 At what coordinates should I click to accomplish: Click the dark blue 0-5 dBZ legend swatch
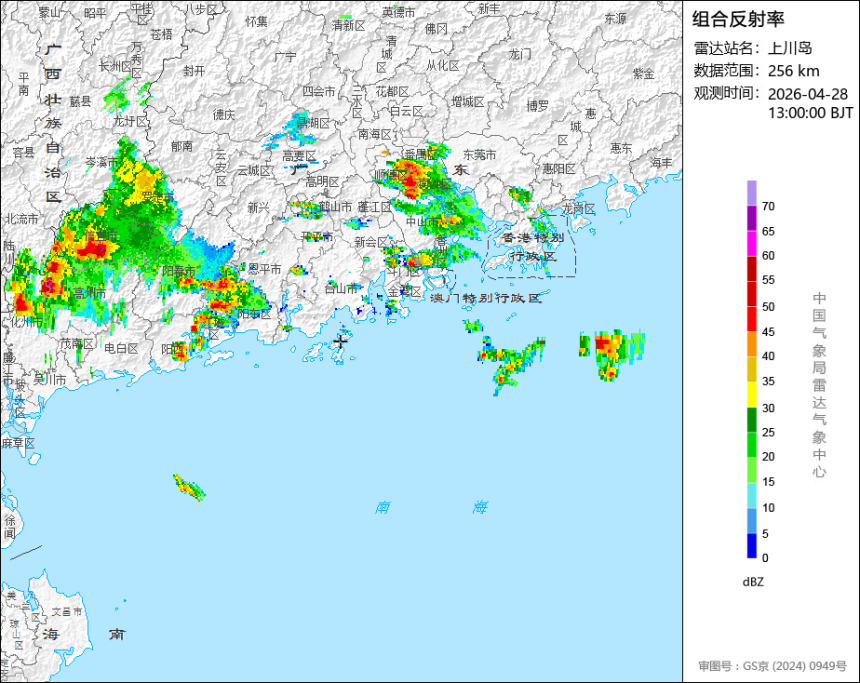[751, 545]
